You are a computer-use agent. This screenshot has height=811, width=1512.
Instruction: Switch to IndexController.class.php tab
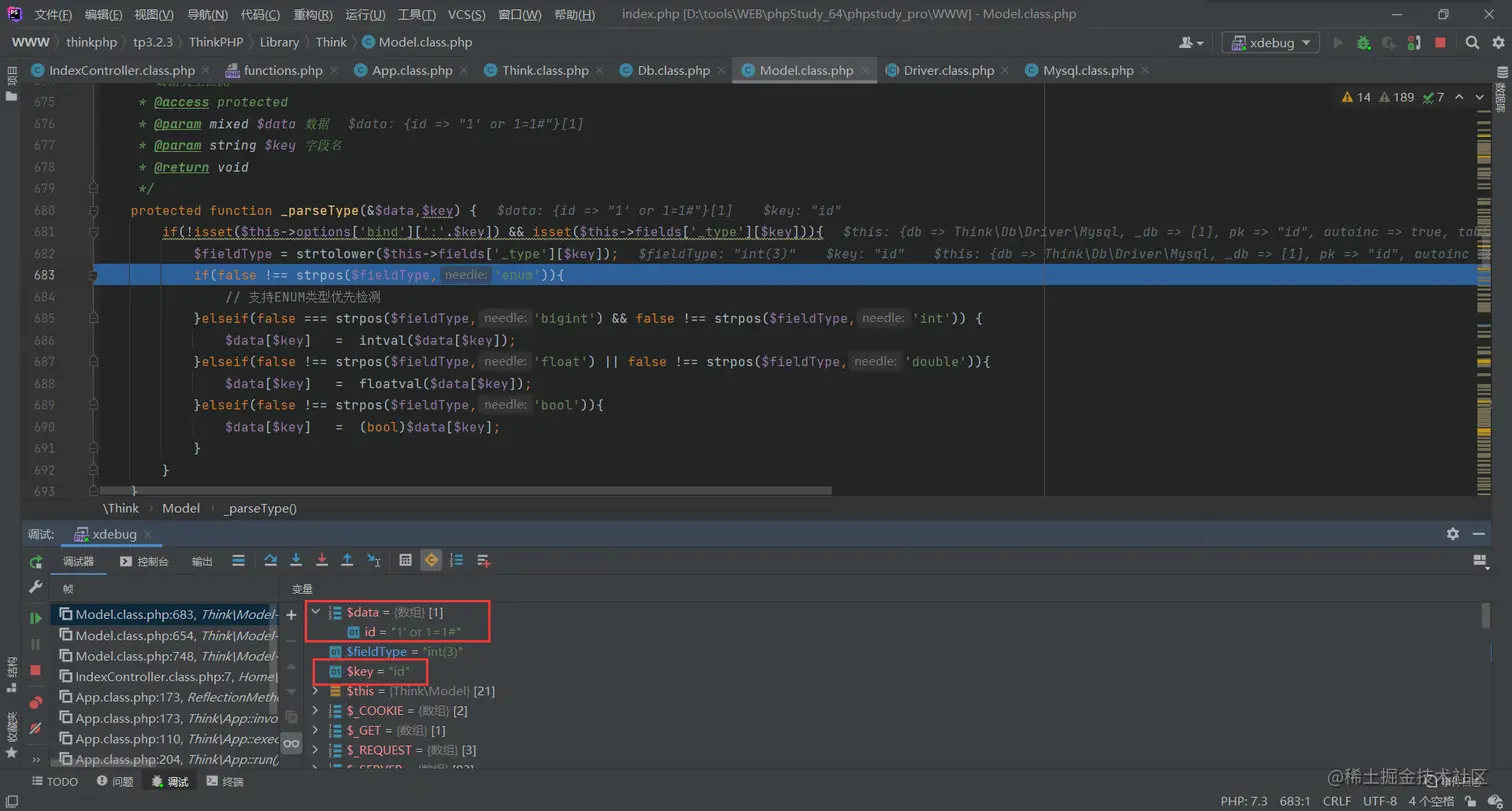click(x=122, y=71)
